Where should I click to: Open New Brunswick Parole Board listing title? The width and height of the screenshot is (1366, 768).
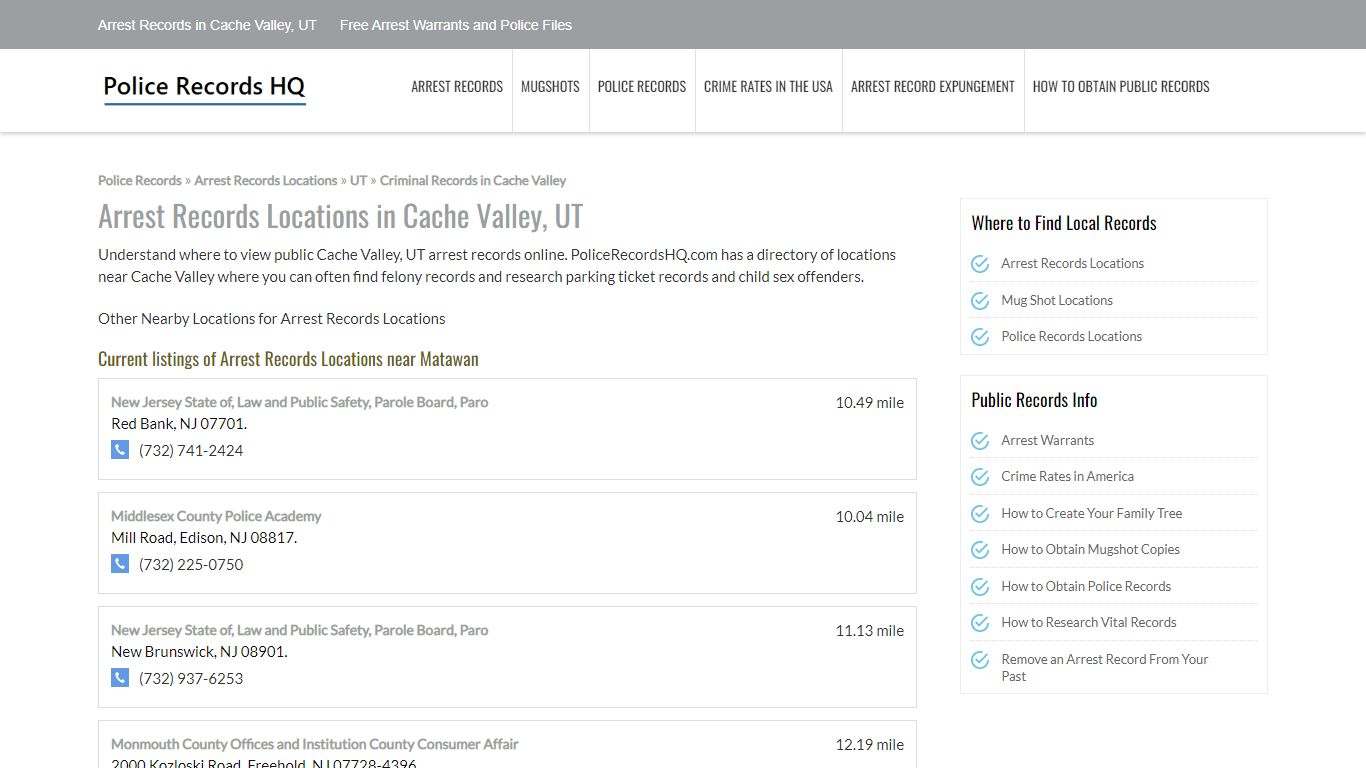pos(300,630)
